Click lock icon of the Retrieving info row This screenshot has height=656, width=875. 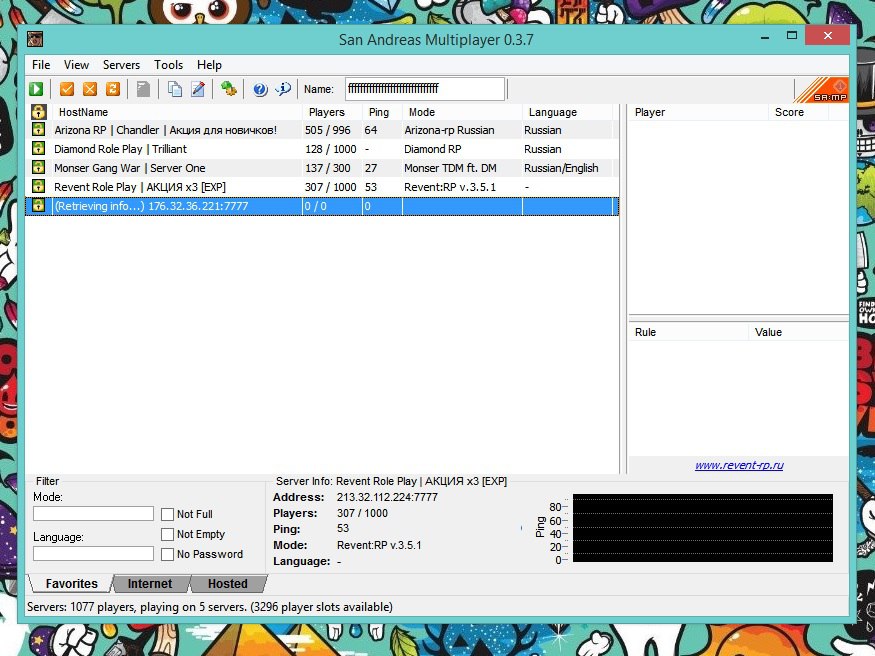coord(38,205)
